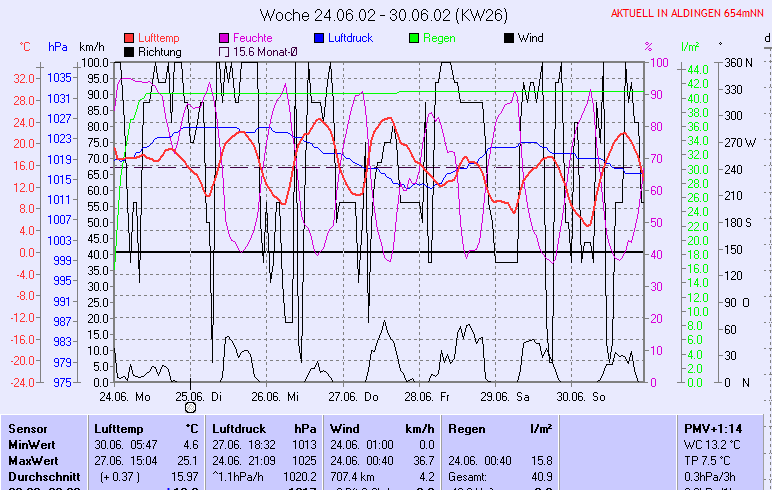
Task: Select the 30.06. So date label
Action: point(586,396)
